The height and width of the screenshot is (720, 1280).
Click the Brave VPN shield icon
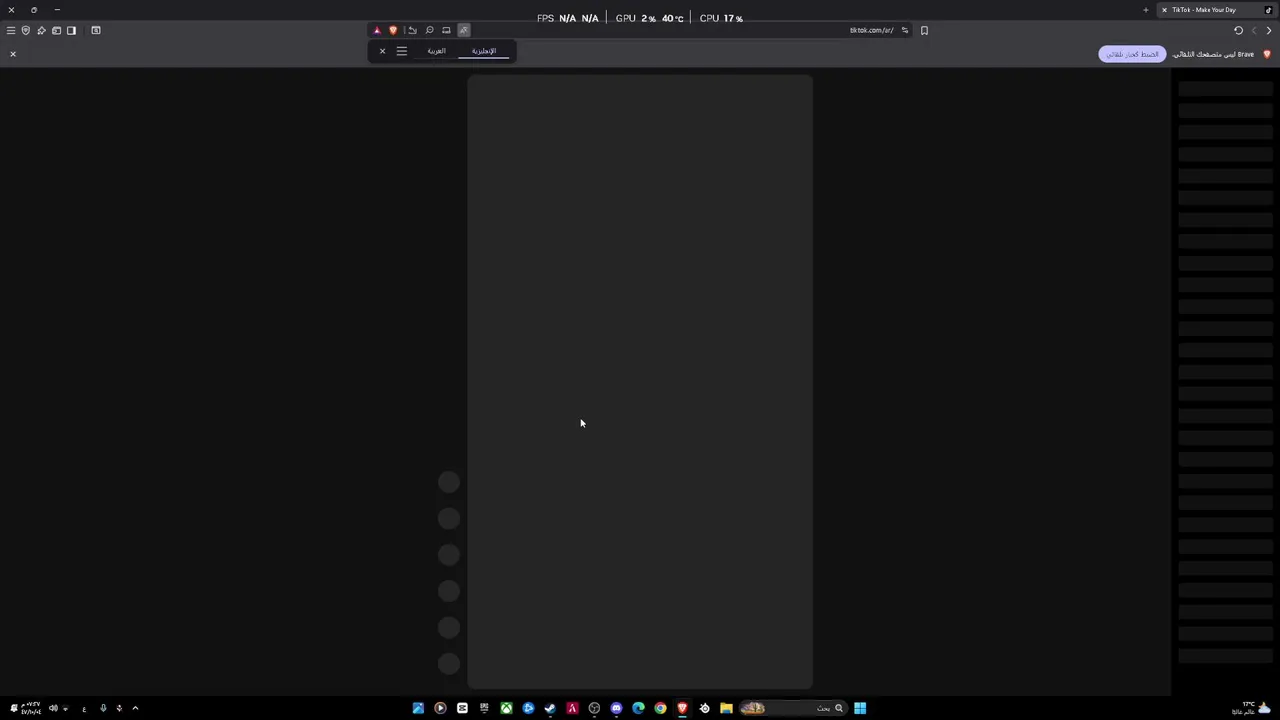tap(26, 30)
